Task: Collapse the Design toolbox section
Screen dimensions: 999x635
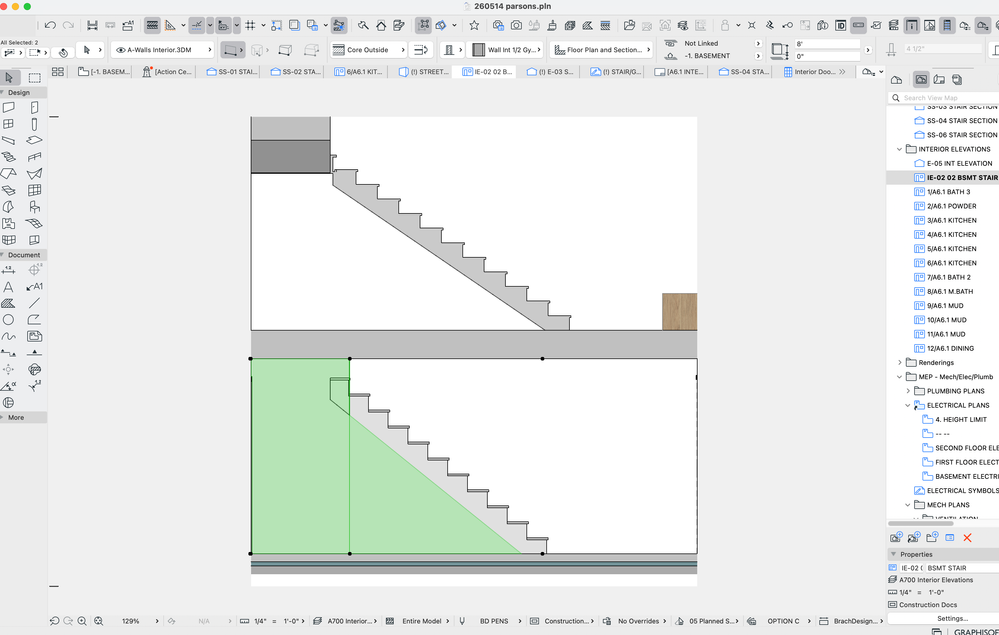Action: coord(3,92)
